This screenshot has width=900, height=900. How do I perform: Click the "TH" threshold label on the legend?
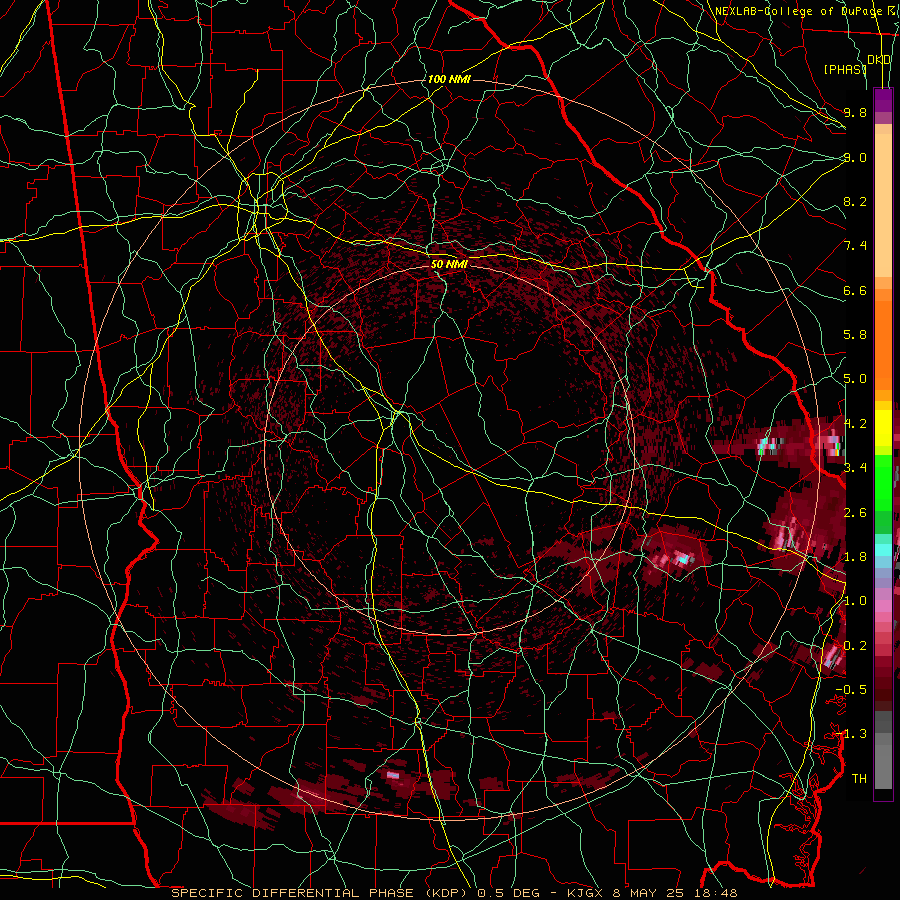click(x=859, y=779)
